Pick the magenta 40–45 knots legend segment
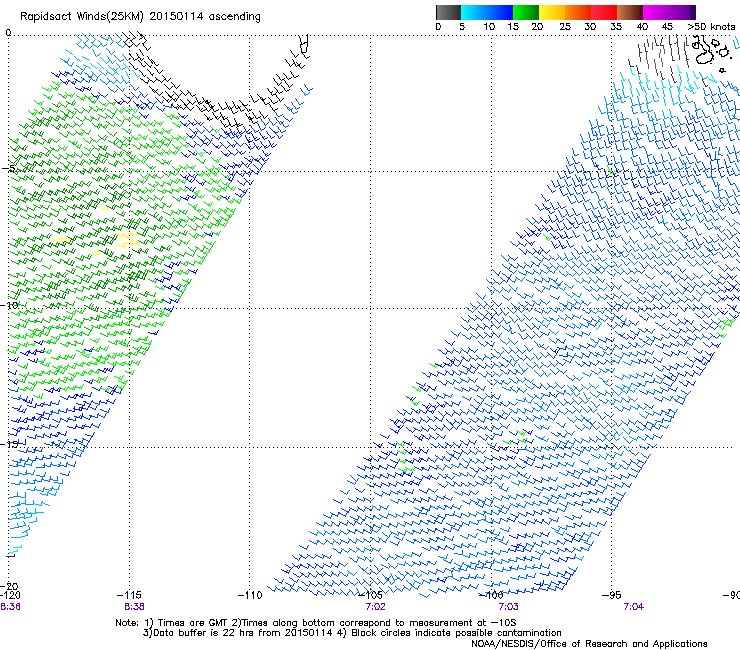740x650 pixels. pyautogui.click(x=656, y=12)
